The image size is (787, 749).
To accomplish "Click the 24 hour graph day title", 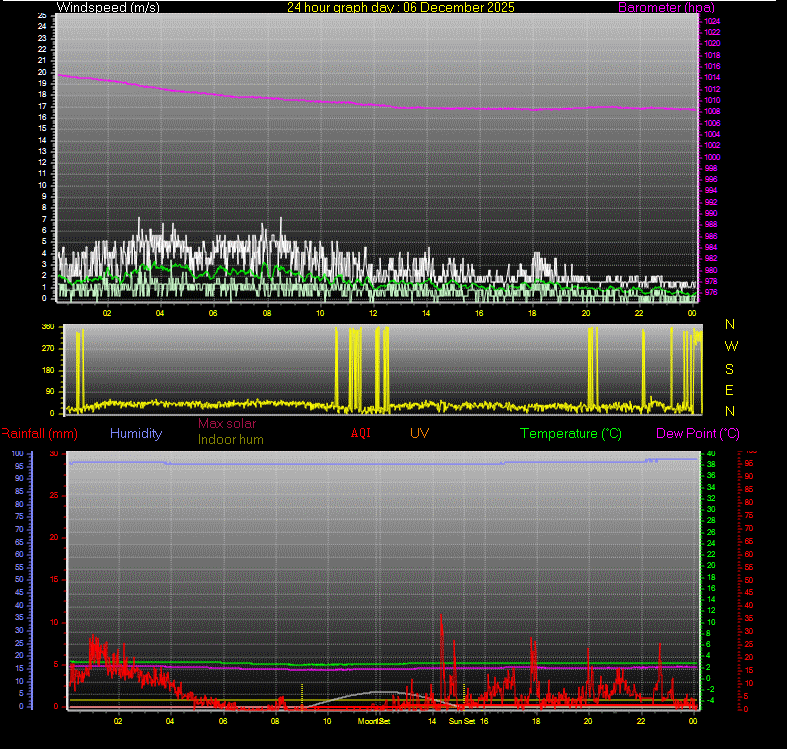I will coord(401,7).
